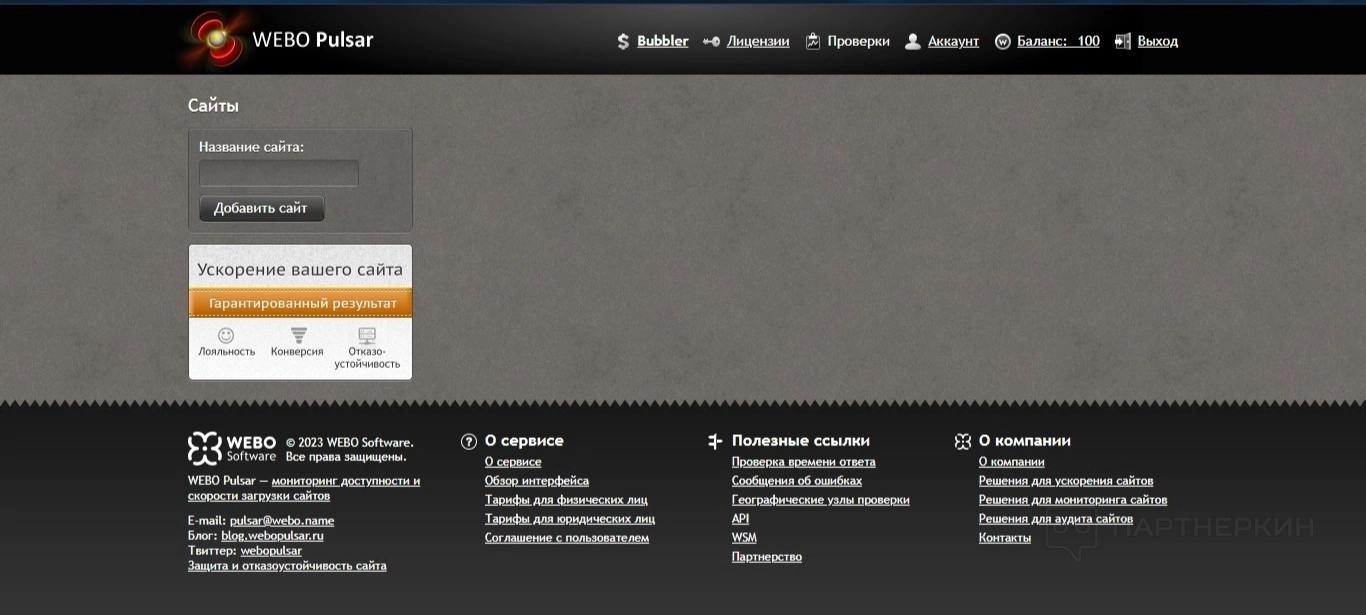The image size is (1366, 615).
Task: Click the chart icon beside Проверки
Action: coord(813,41)
